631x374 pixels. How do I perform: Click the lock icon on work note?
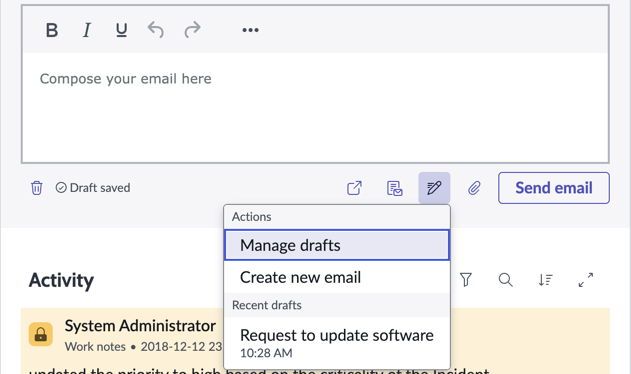coord(41,334)
